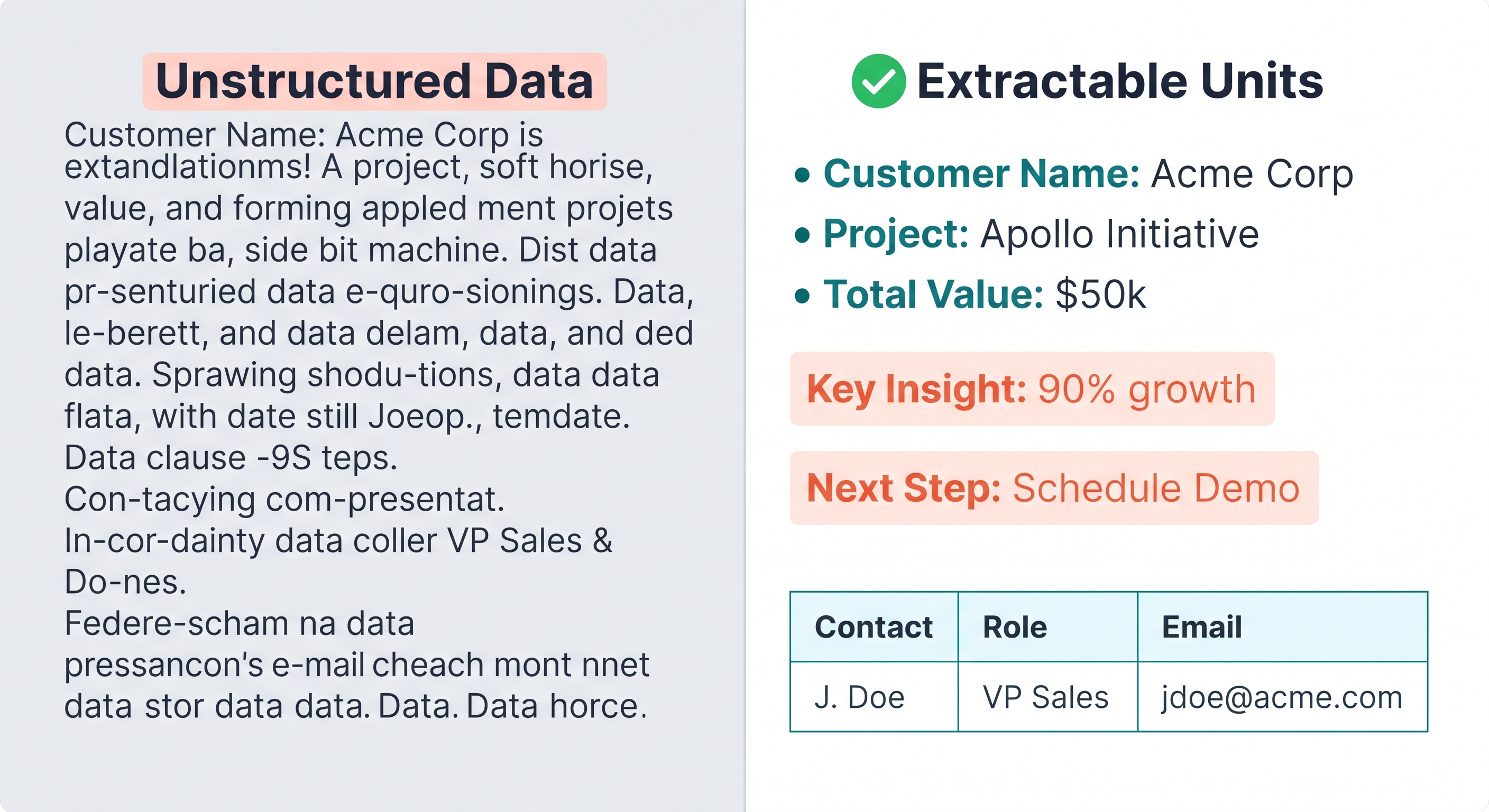1489x812 pixels.
Task: Click the bullet dot before Customer Name
Action: tap(802, 174)
